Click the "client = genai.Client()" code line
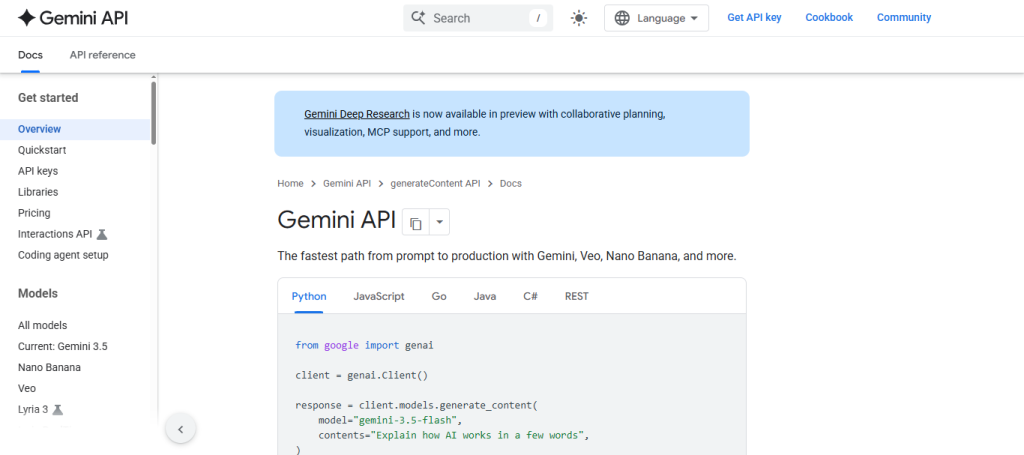The height and width of the screenshot is (455, 1024). (361, 375)
